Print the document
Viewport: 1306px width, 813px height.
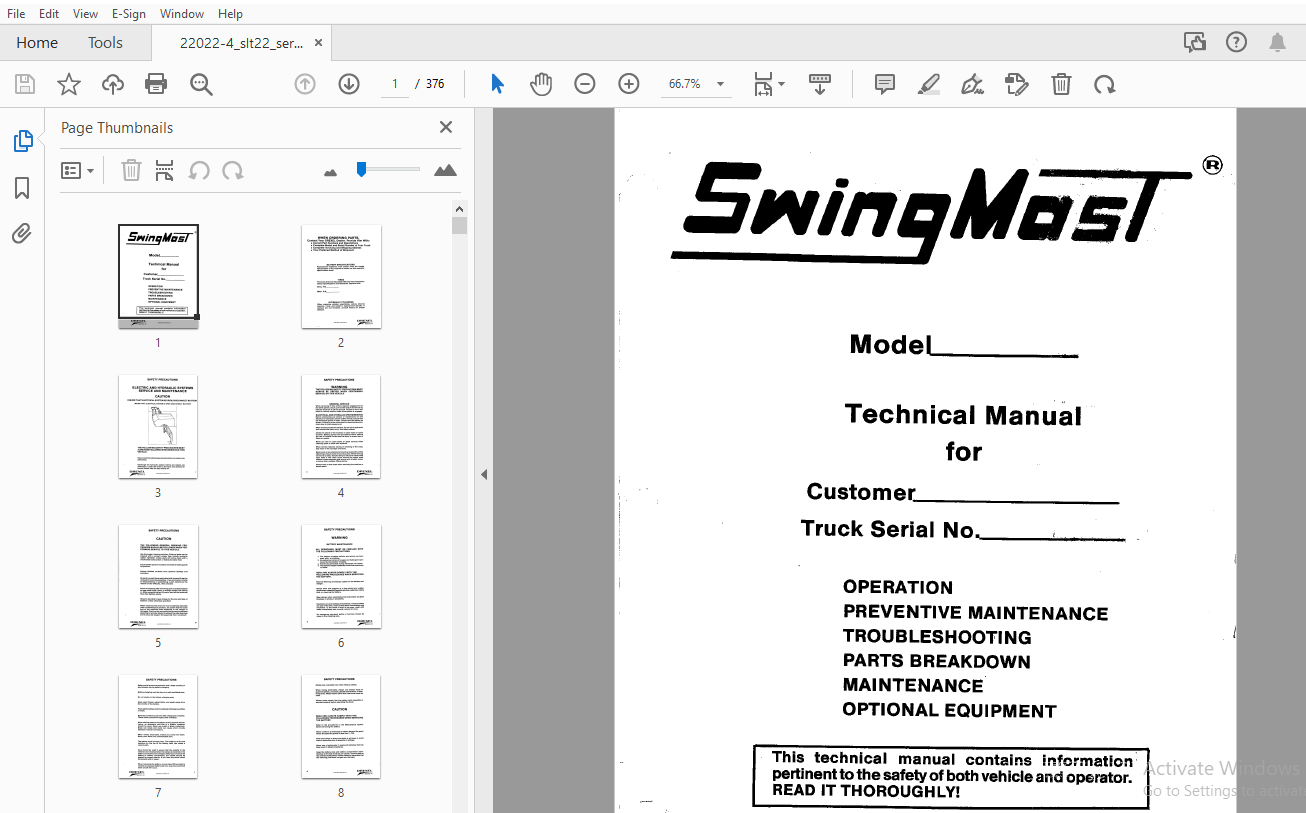pos(156,84)
